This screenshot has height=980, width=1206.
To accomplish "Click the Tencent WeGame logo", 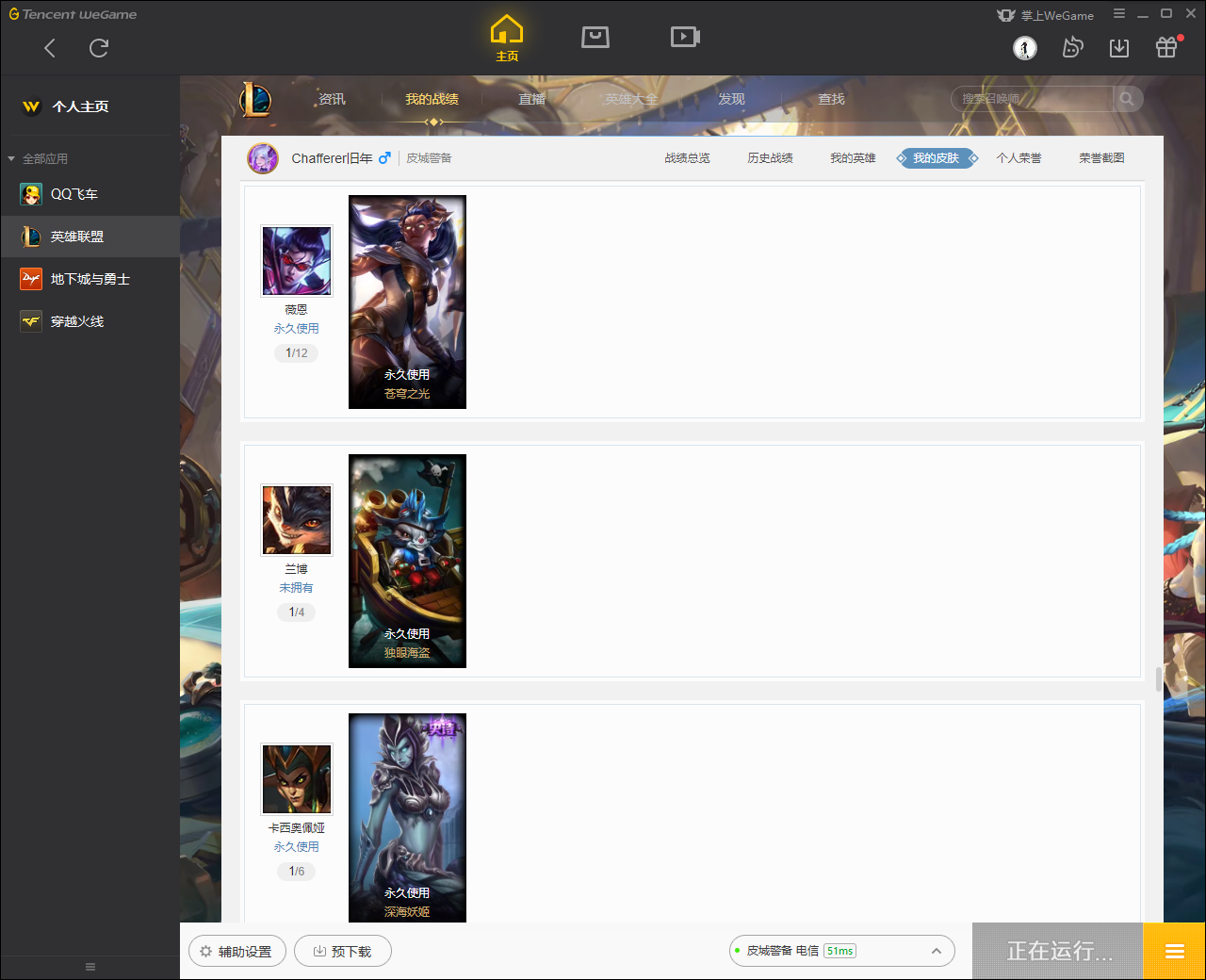I will 73,14.
